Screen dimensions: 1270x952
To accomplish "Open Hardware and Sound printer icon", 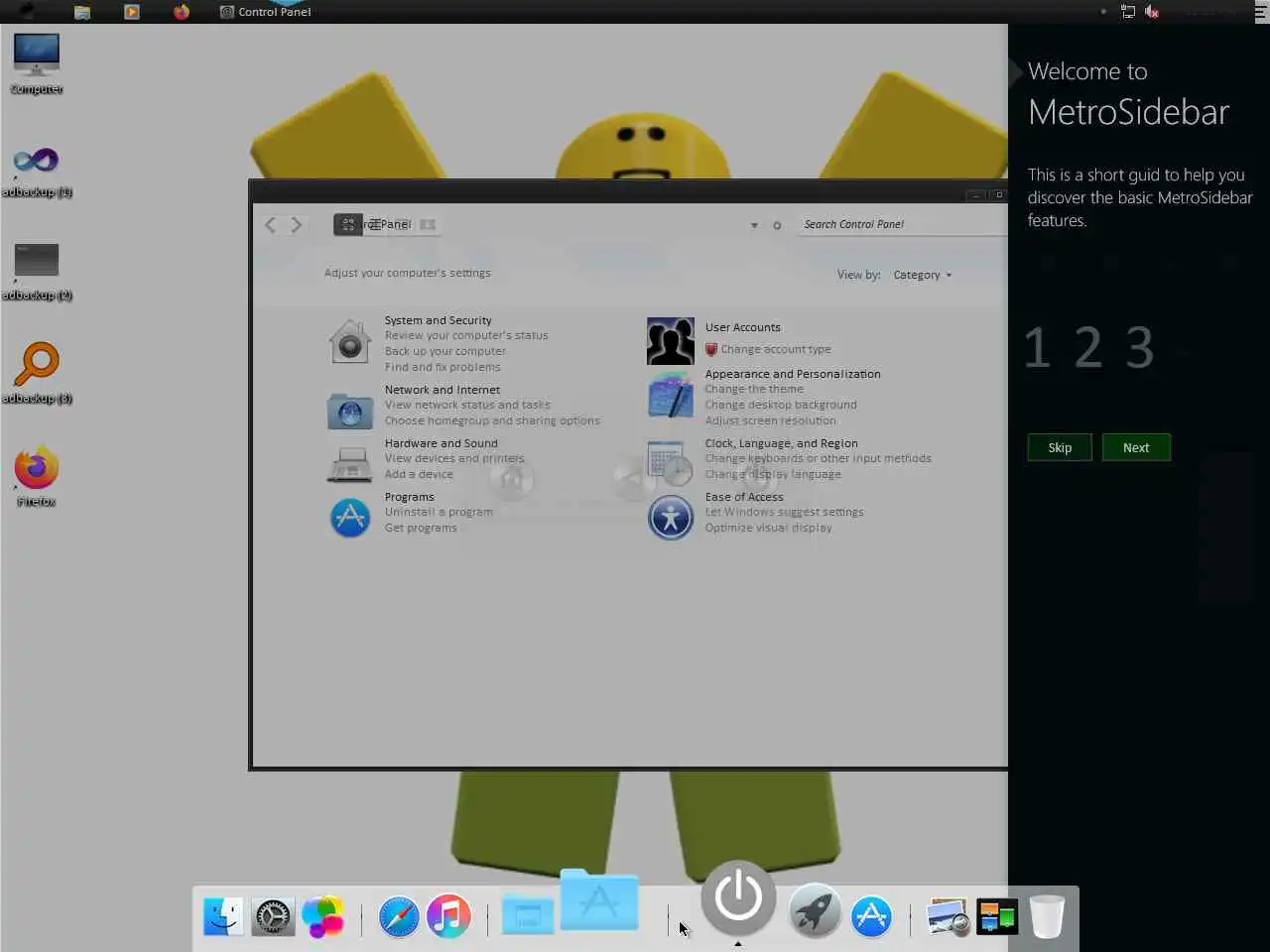I will 349,463.
